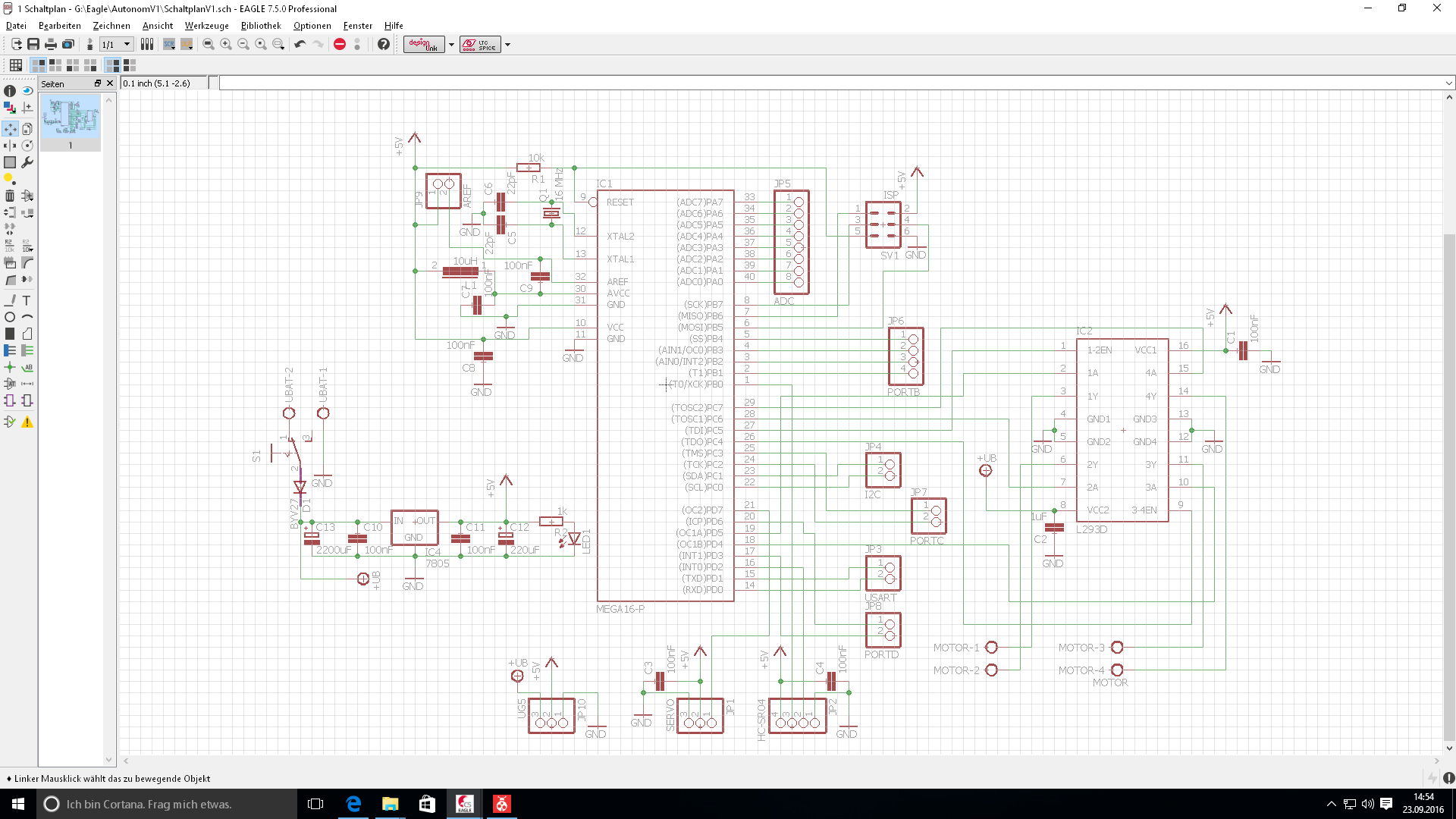Select the Text tool
This screenshot has width=1456, height=819.
[x=27, y=300]
